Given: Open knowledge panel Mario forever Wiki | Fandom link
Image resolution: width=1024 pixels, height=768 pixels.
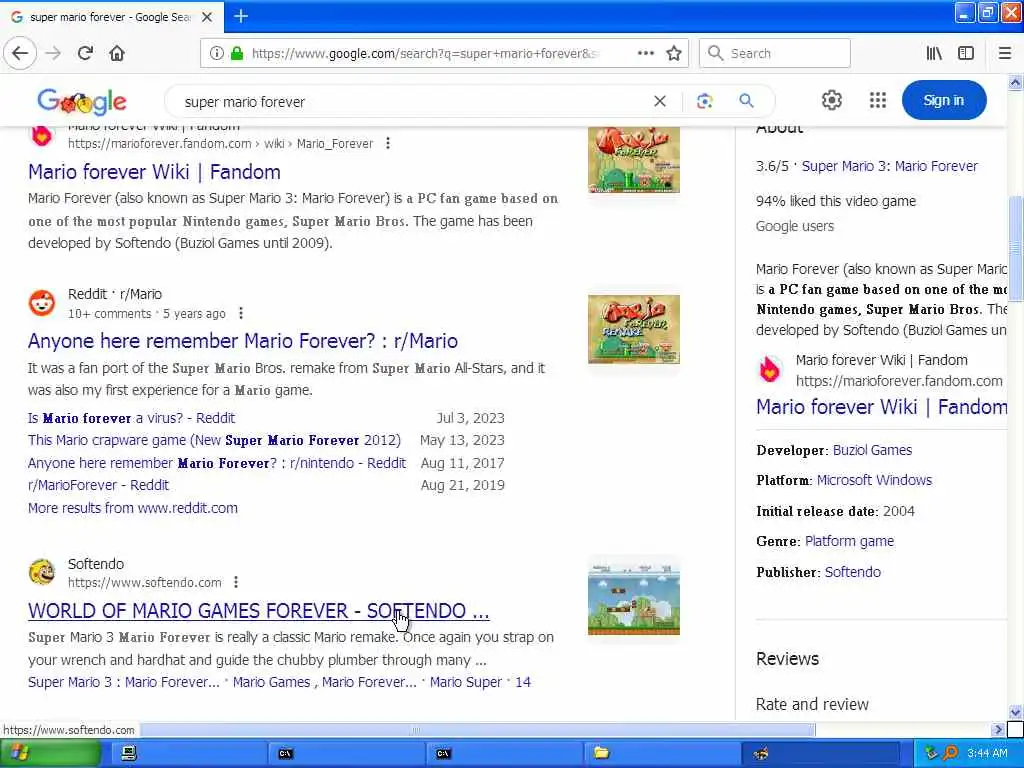Looking at the screenshot, I should pos(882,407).
